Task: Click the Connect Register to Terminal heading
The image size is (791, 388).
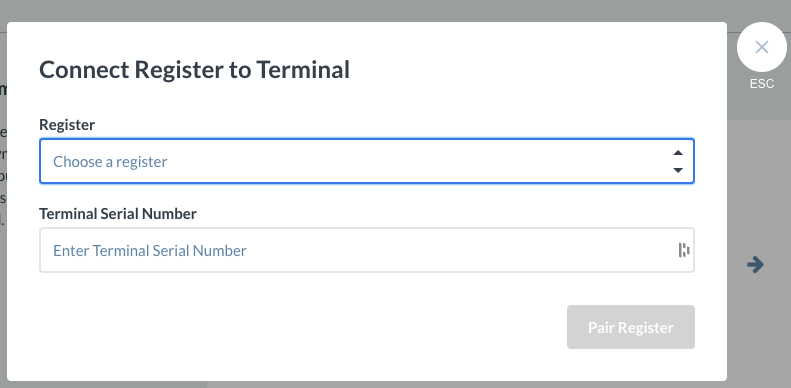Action: click(194, 70)
